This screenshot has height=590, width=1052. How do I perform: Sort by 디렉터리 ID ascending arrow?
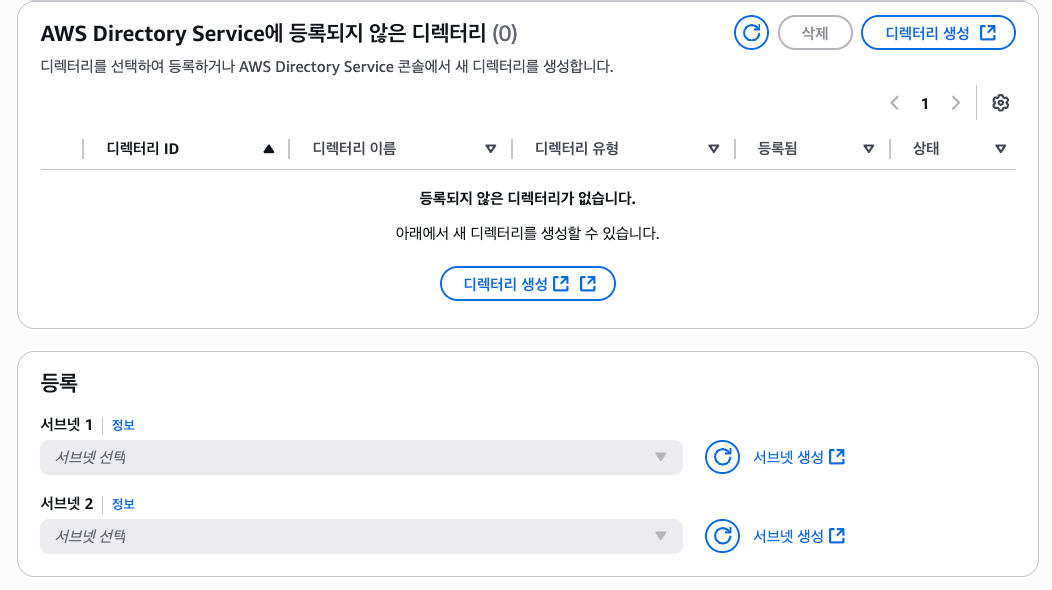[268, 149]
